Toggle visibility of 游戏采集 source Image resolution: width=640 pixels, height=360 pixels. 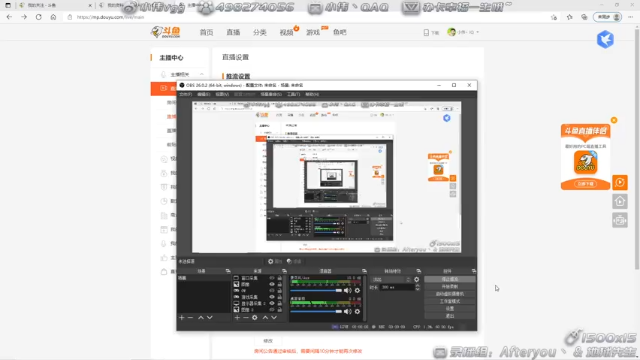point(272,297)
